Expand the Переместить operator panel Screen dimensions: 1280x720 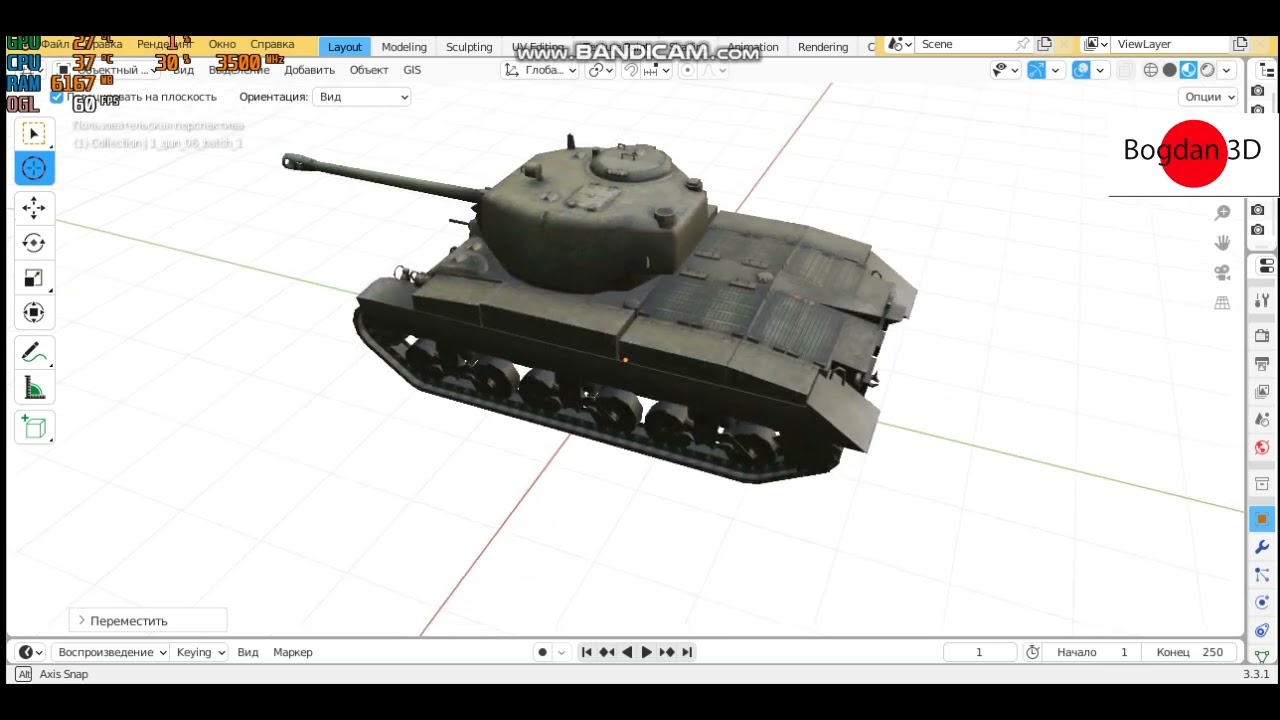point(148,621)
